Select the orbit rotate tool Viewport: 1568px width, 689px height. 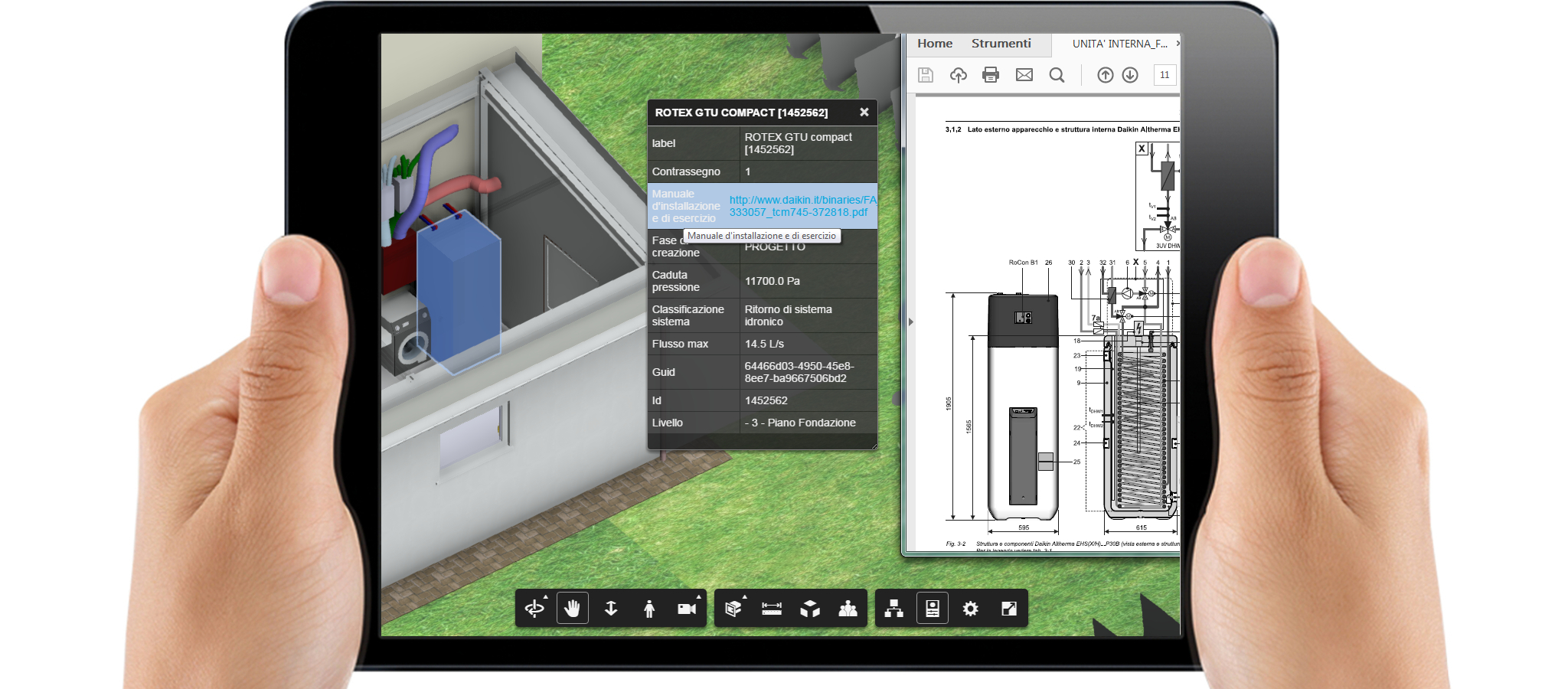pyautogui.click(x=534, y=609)
